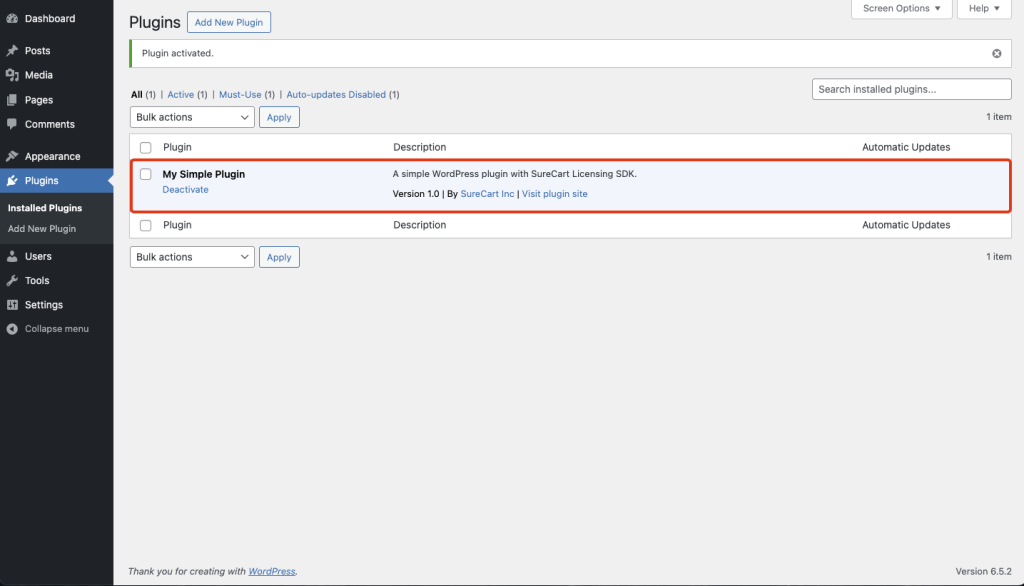This screenshot has width=1024, height=586.
Task: Open the top Bulk actions dropdown
Action: point(192,117)
